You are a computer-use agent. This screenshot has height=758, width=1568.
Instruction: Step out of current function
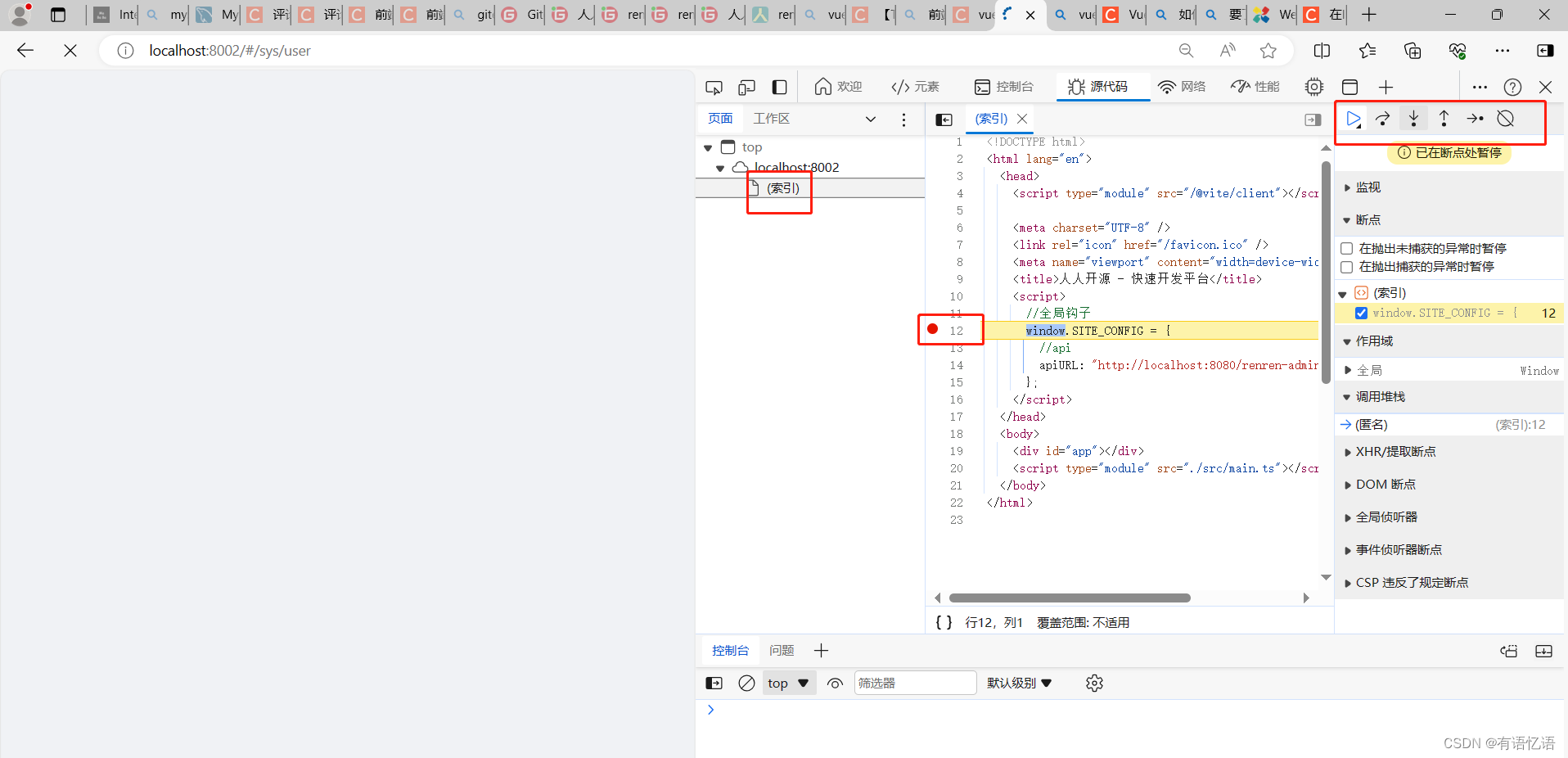1444,119
